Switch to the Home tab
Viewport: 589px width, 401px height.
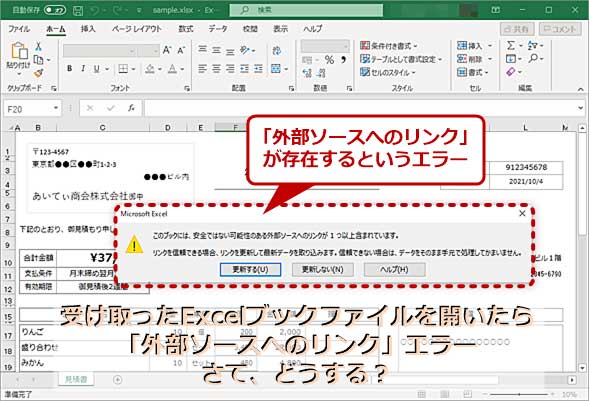pos(56,29)
